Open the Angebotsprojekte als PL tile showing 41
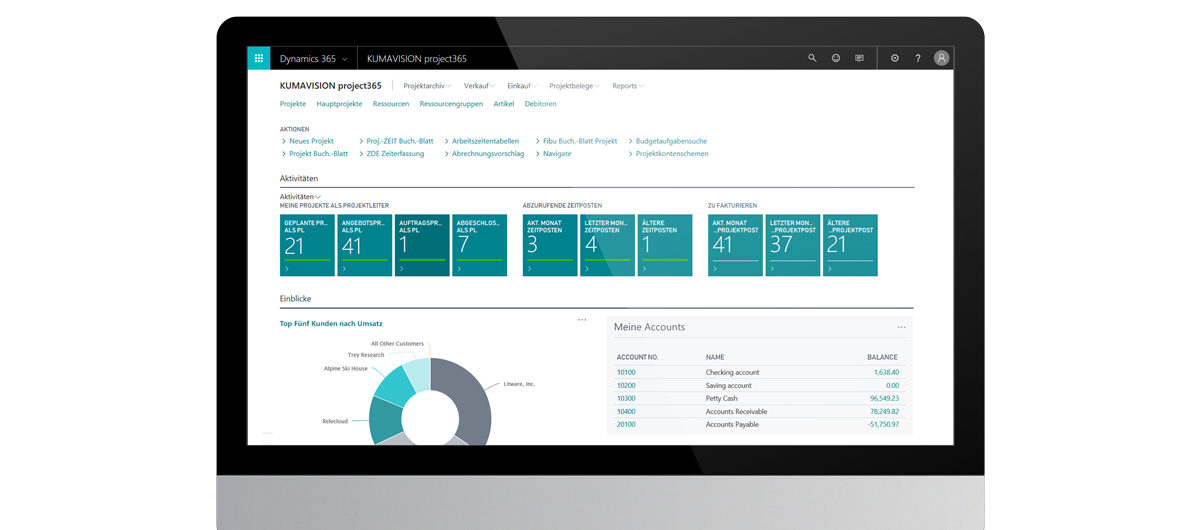Image resolution: width=1200 pixels, height=530 pixels. point(365,245)
